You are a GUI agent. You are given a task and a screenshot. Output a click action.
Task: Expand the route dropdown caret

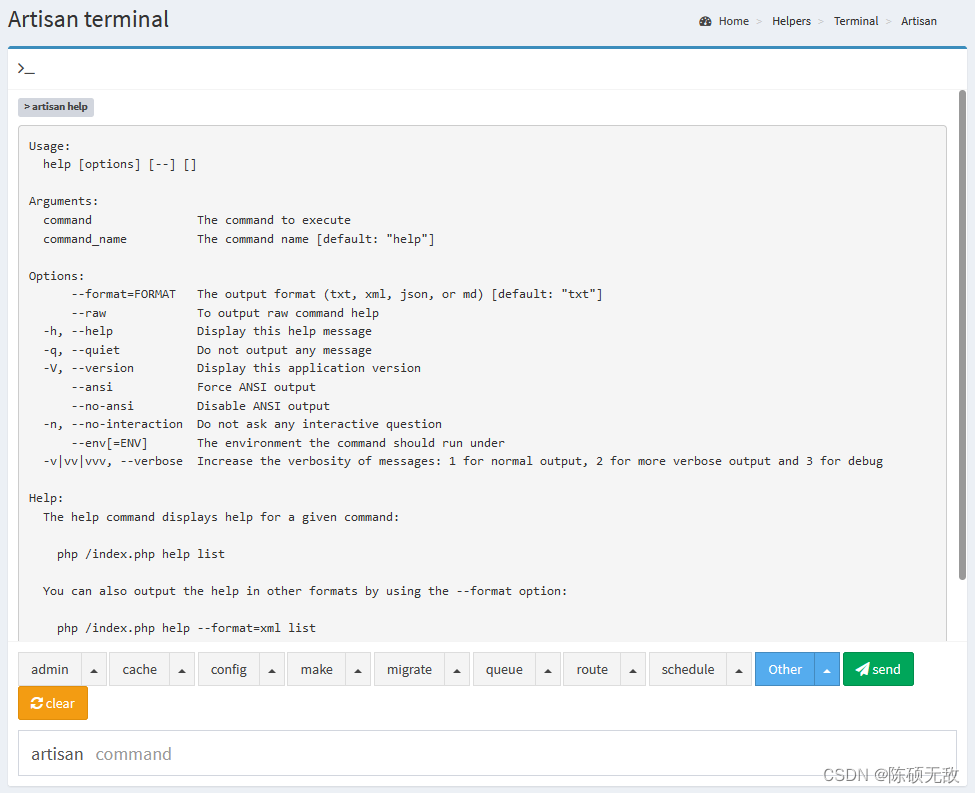(633, 670)
